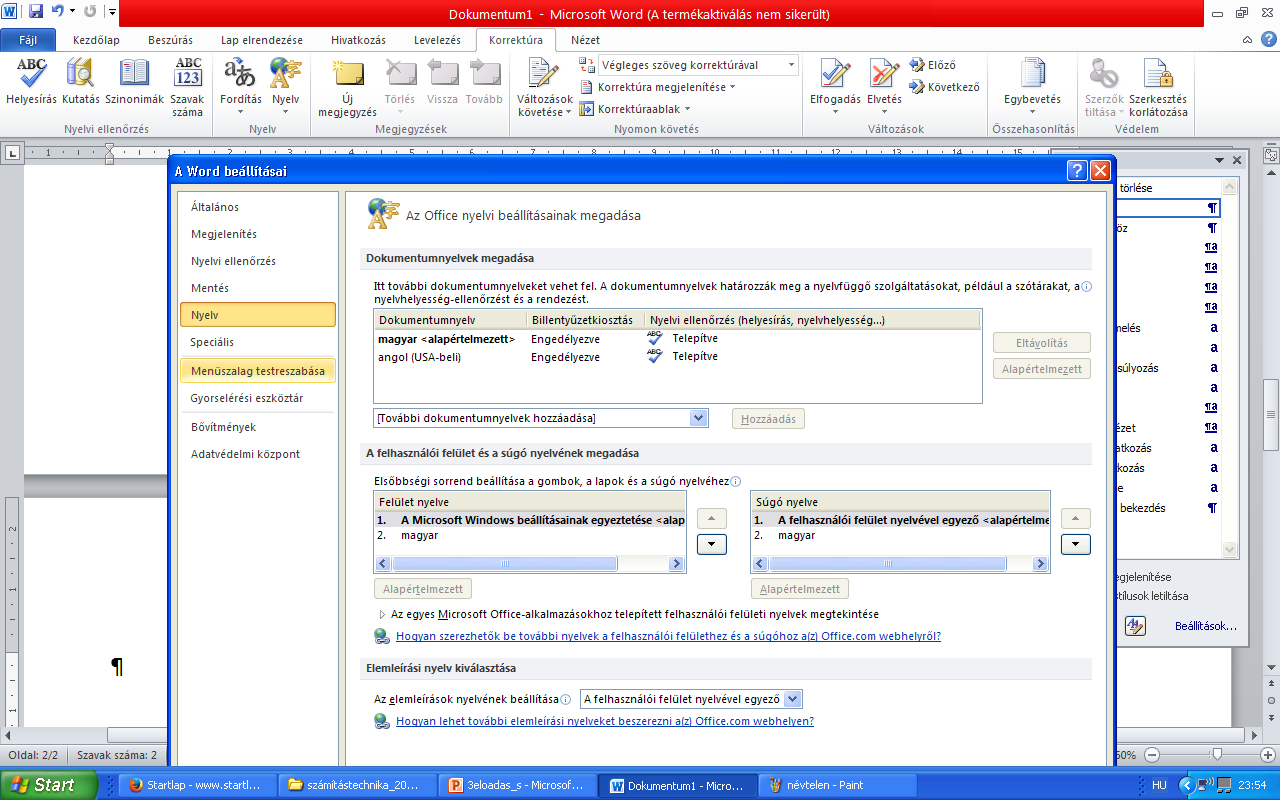
Task: Expand Korrektúra megjelenítése menu
Action: (658, 87)
